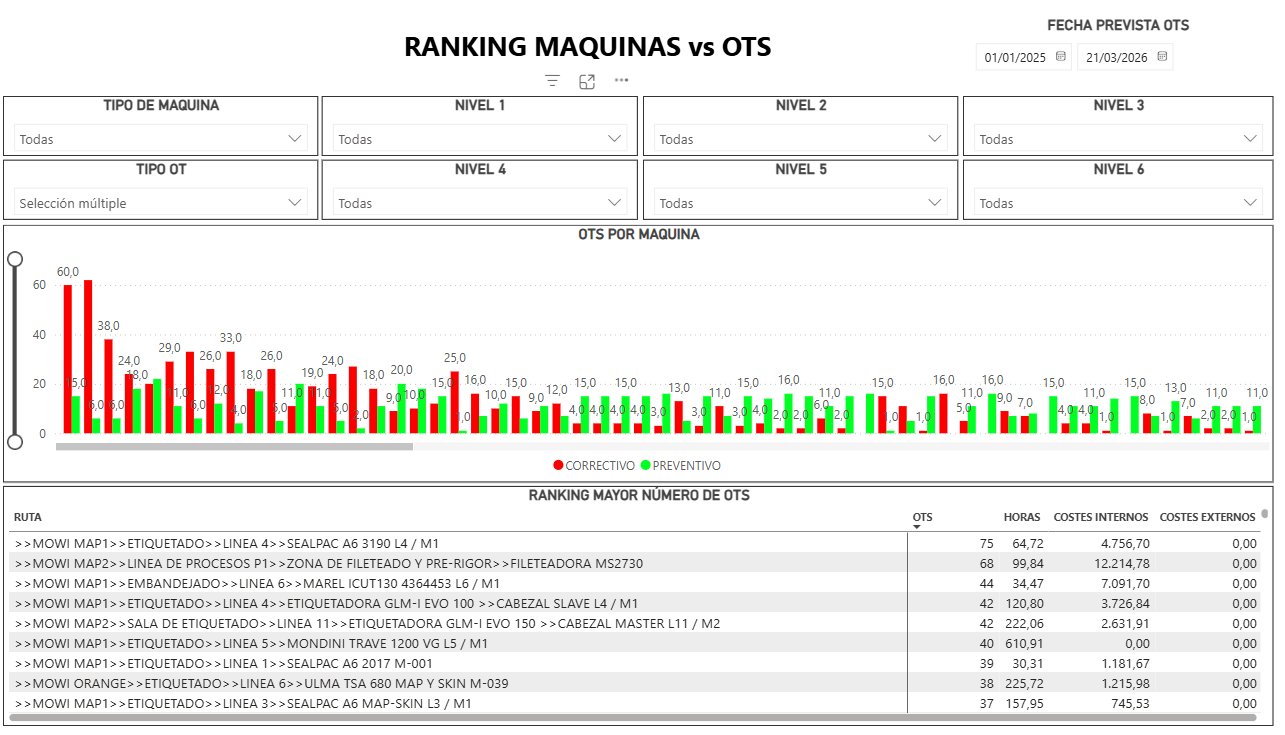The height and width of the screenshot is (735, 1285).
Task: Open the filter icon above the chart
Action: pyautogui.click(x=551, y=81)
